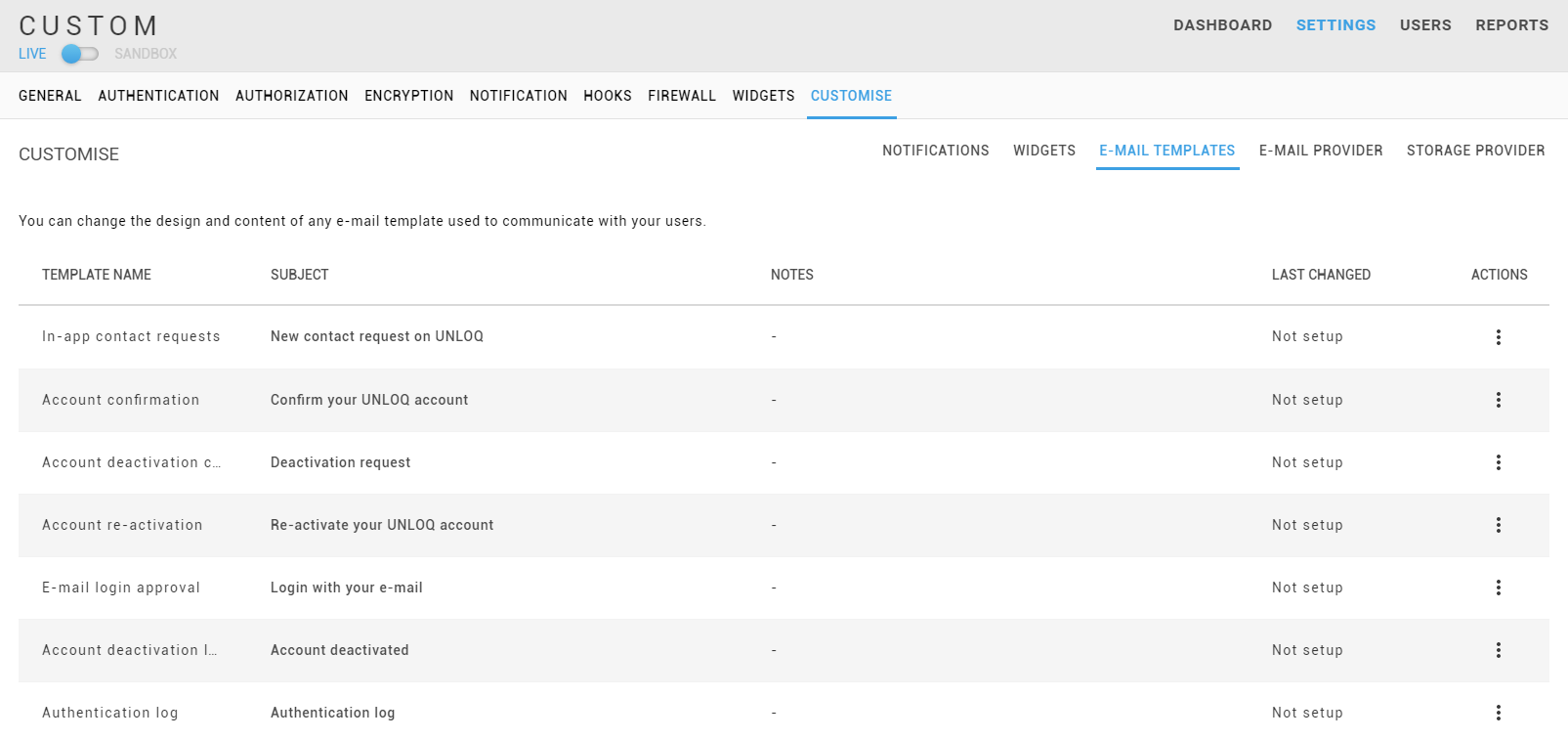Screen dimensions: 1568x740
Task: Click subject 'Deactivation request'
Action: (340, 462)
